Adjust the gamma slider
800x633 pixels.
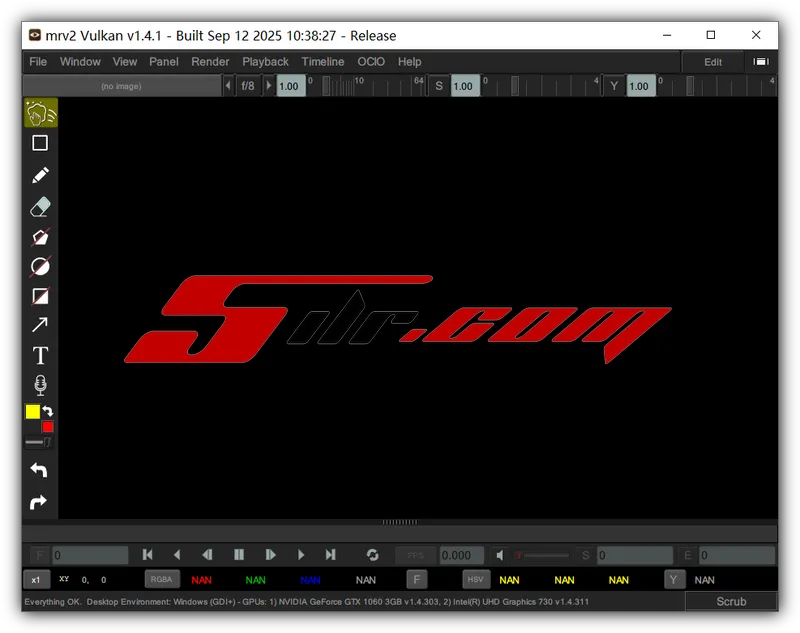717,86
